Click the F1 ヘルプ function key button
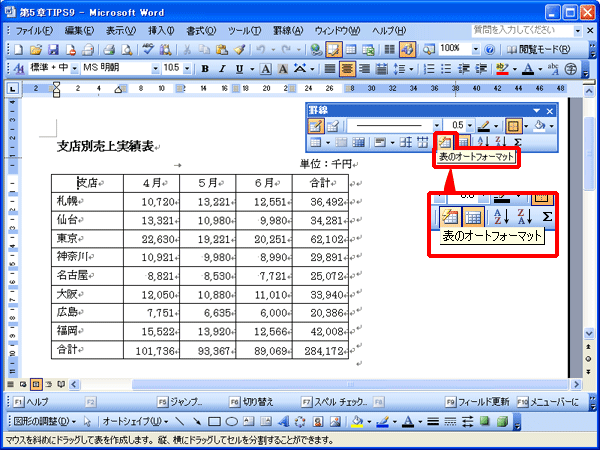 click(31, 402)
